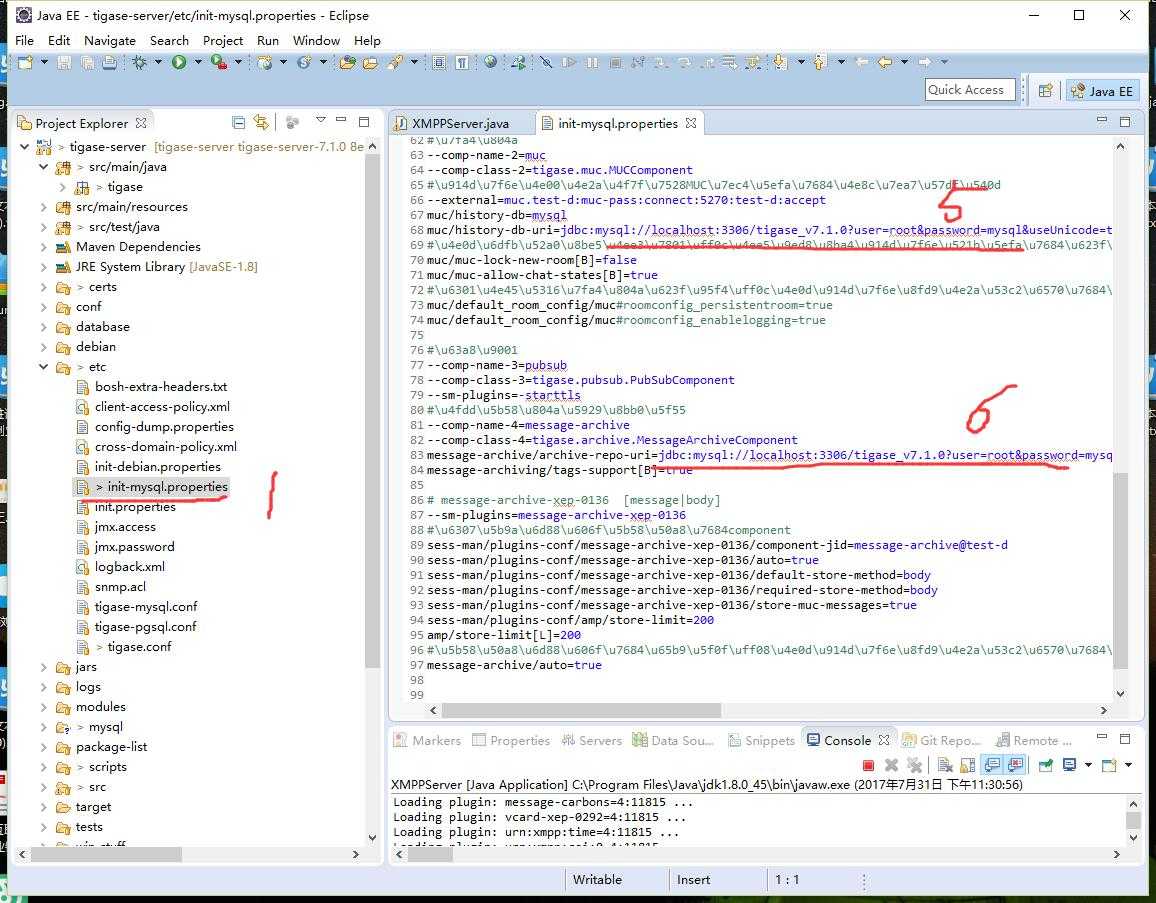Click Open Web Browser globe icon
The height and width of the screenshot is (903, 1156).
point(490,62)
